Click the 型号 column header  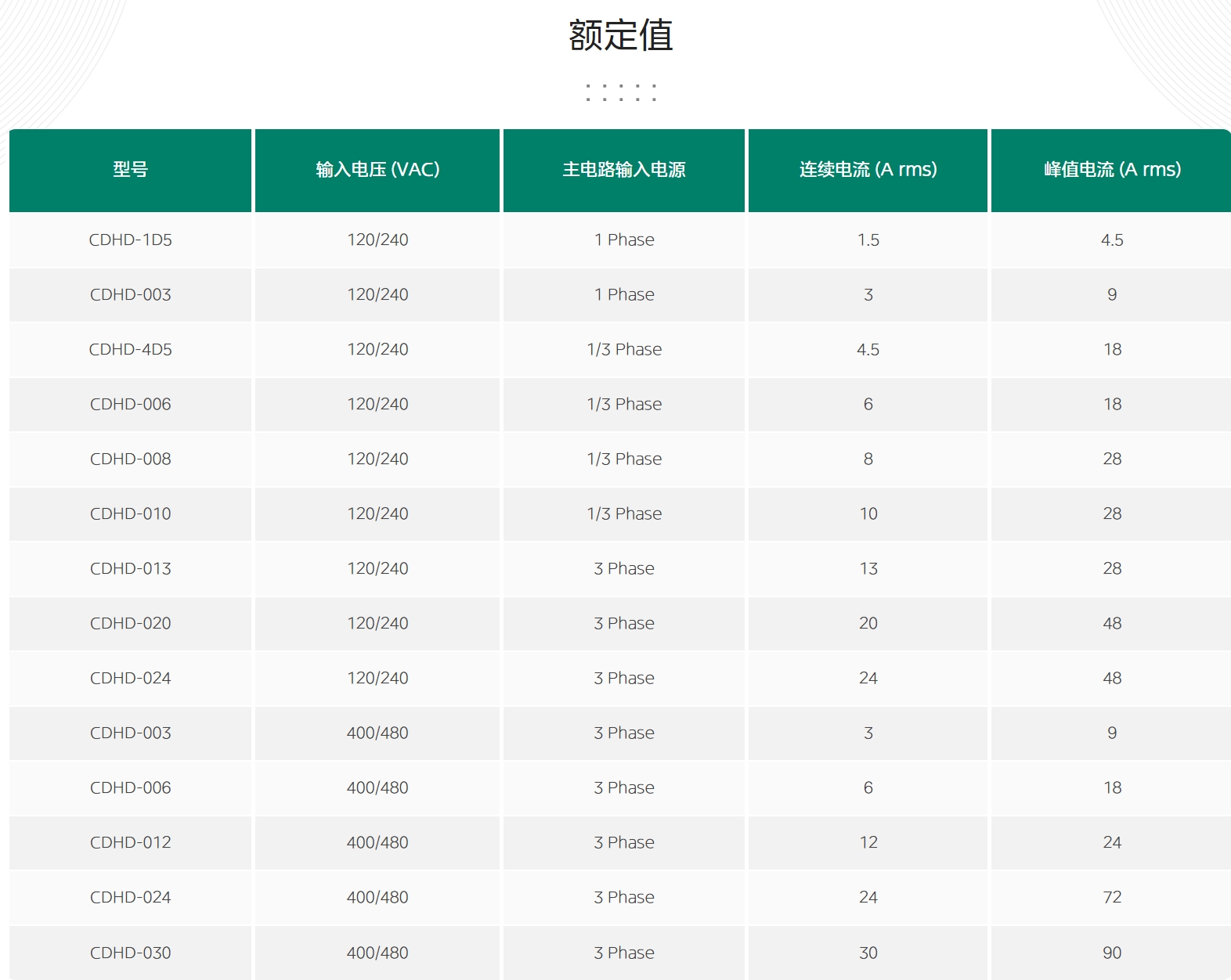(x=130, y=170)
